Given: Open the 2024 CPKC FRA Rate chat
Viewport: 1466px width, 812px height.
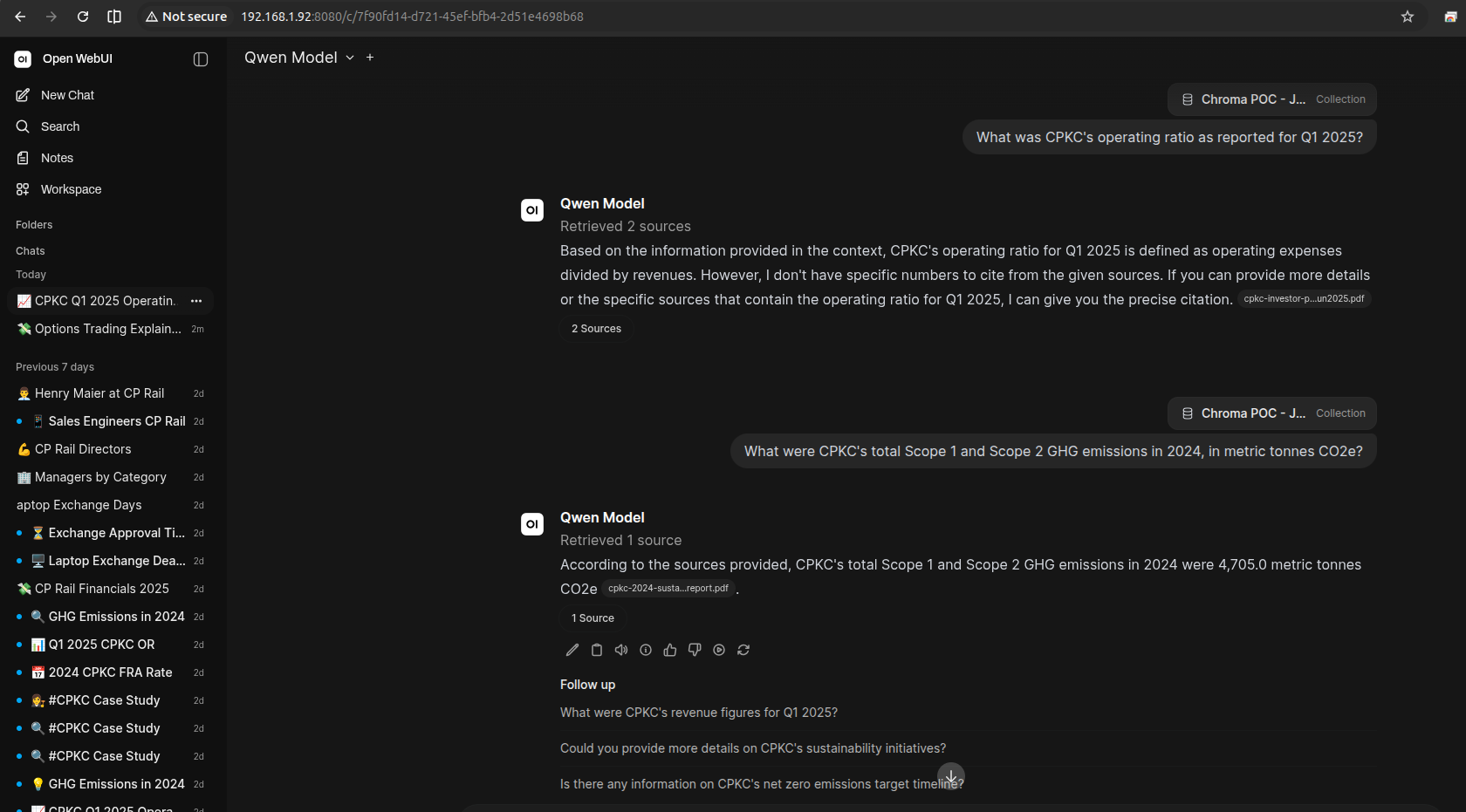Looking at the screenshot, I should pyautogui.click(x=110, y=672).
